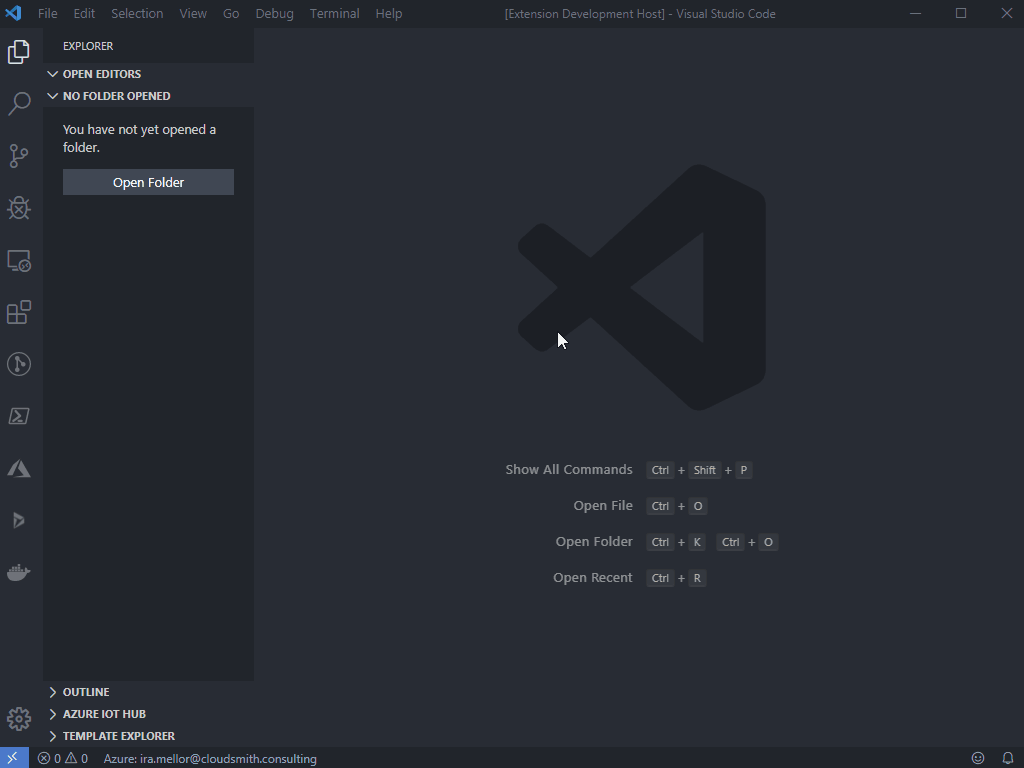Open the File menu
The width and height of the screenshot is (1024, 768).
tap(48, 13)
